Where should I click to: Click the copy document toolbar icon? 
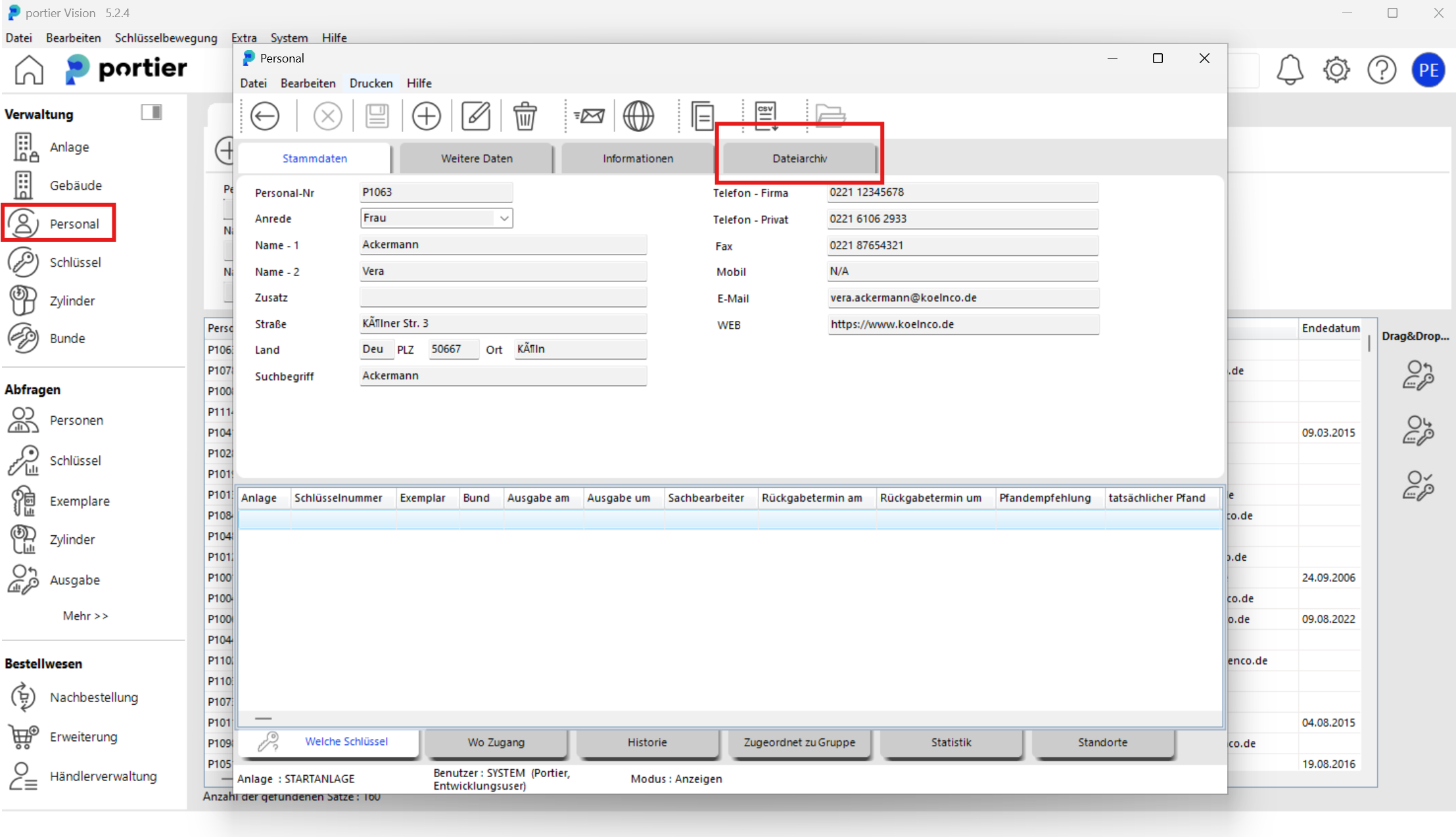[x=702, y=116]
